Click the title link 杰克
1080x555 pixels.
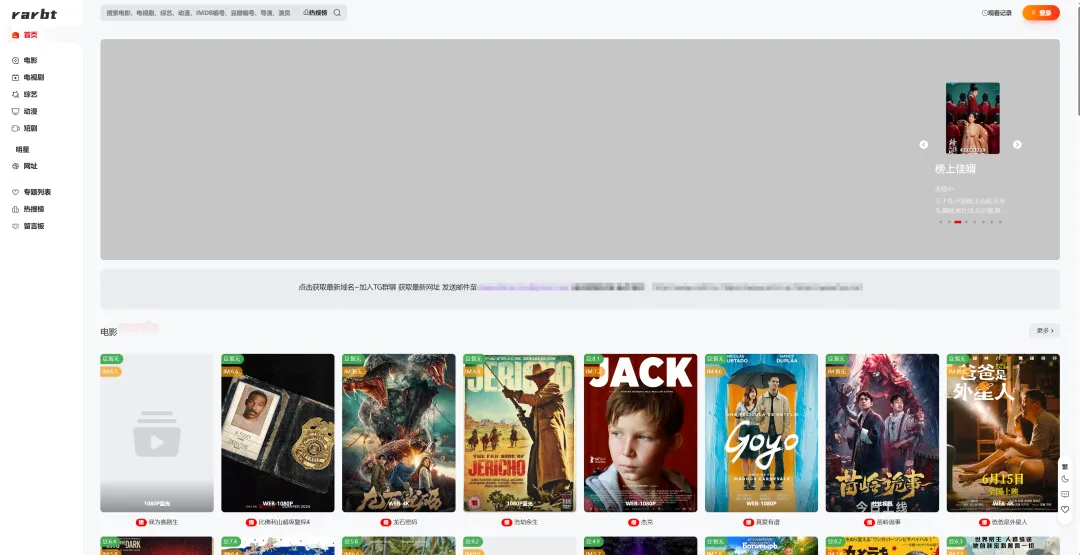(646, 523)
